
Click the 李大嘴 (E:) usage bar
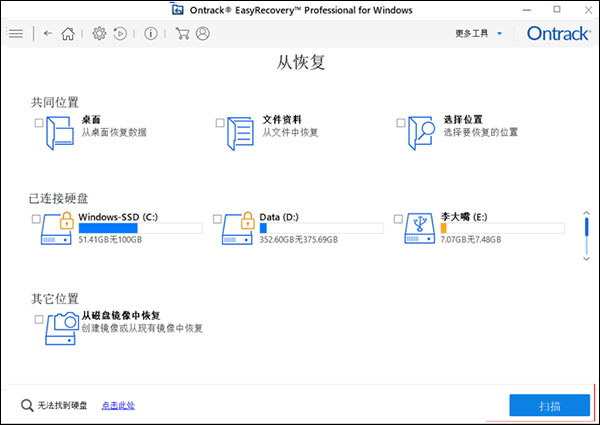point(502,228)
